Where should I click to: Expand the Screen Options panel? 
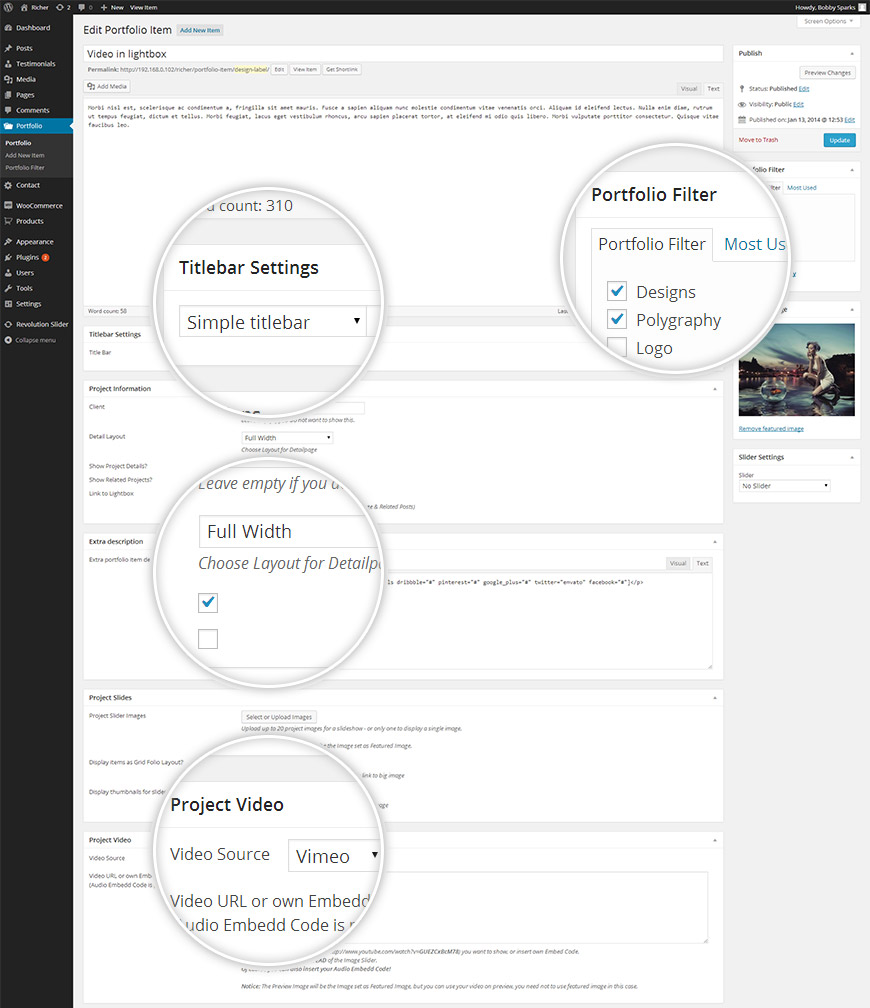(828, 21)
